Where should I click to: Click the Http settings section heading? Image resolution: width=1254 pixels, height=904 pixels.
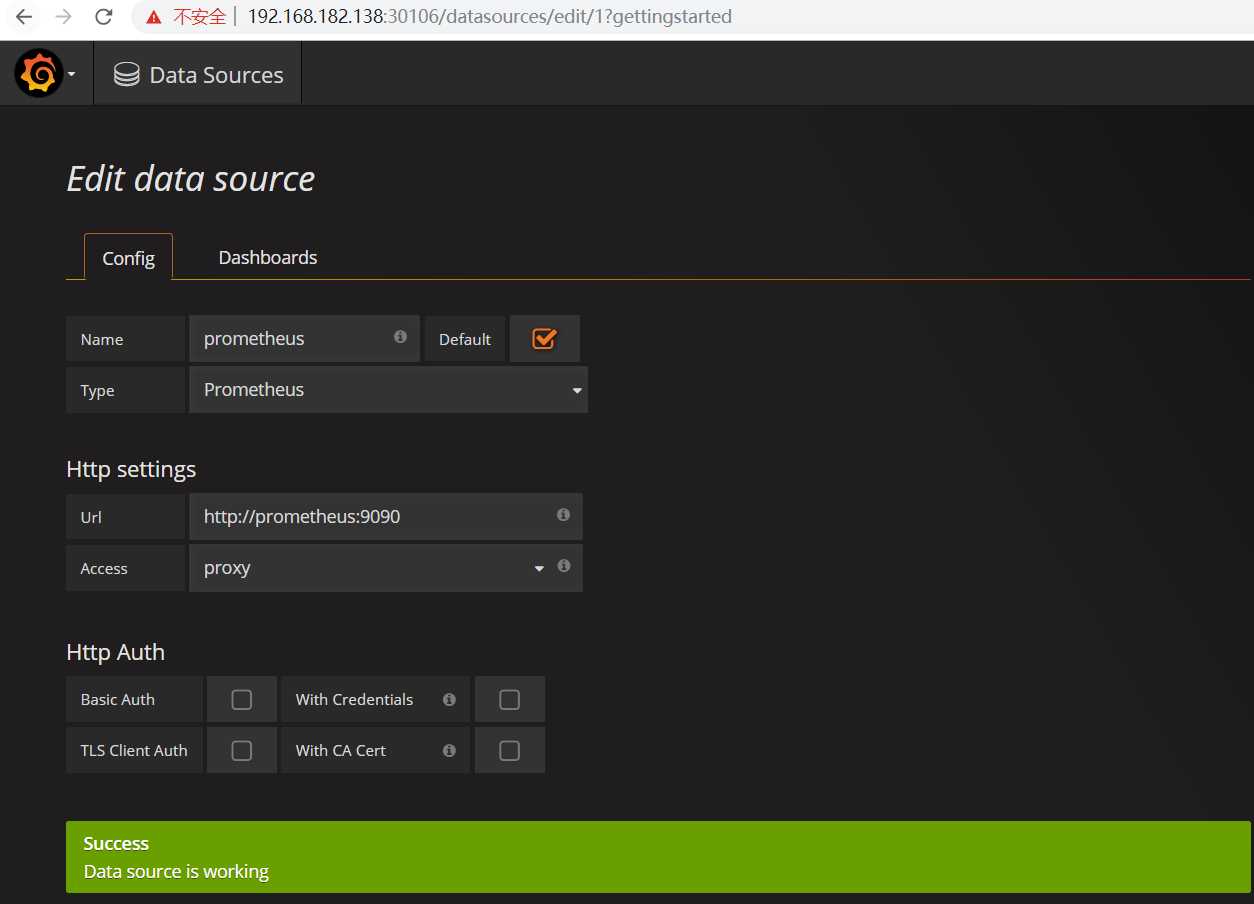click(131, 469)
